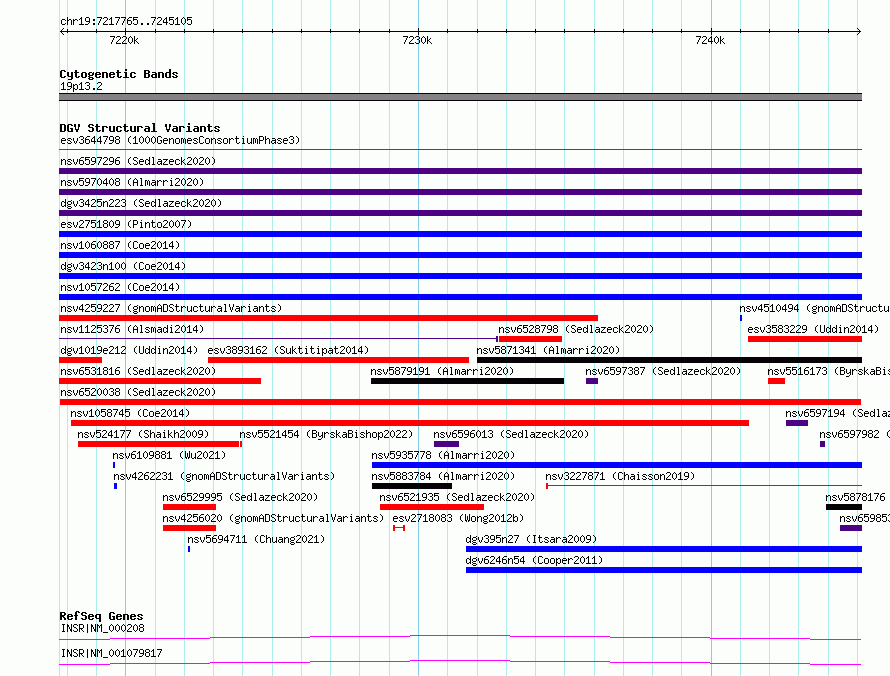Viewport: 890px width, 676px height.
Task: Click the nsv5694711 (Chuang2021) blue marker
Action: pyautogui.click(x=189, y=549)
